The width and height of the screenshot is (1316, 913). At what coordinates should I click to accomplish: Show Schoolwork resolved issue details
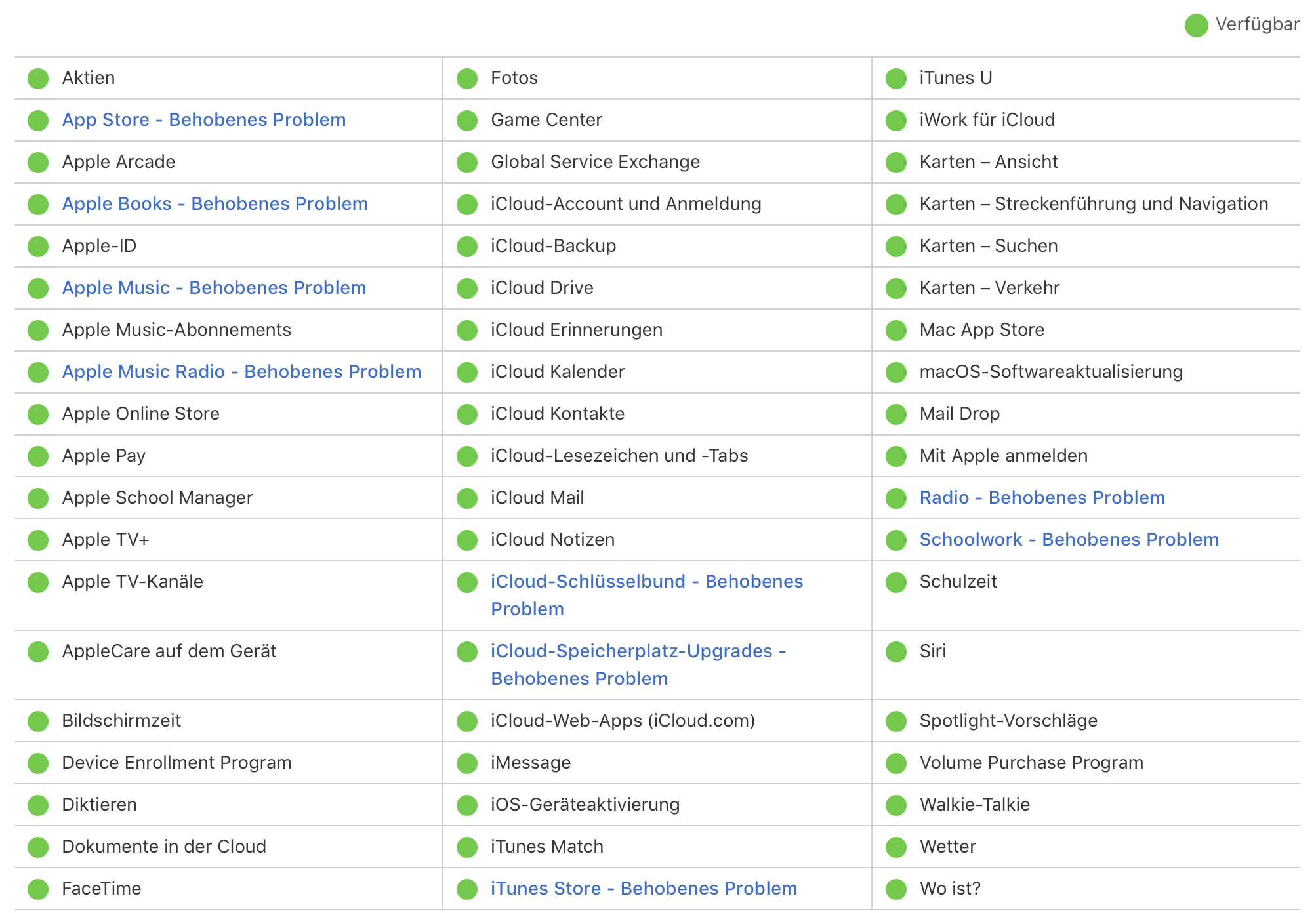click(1069, 540)
